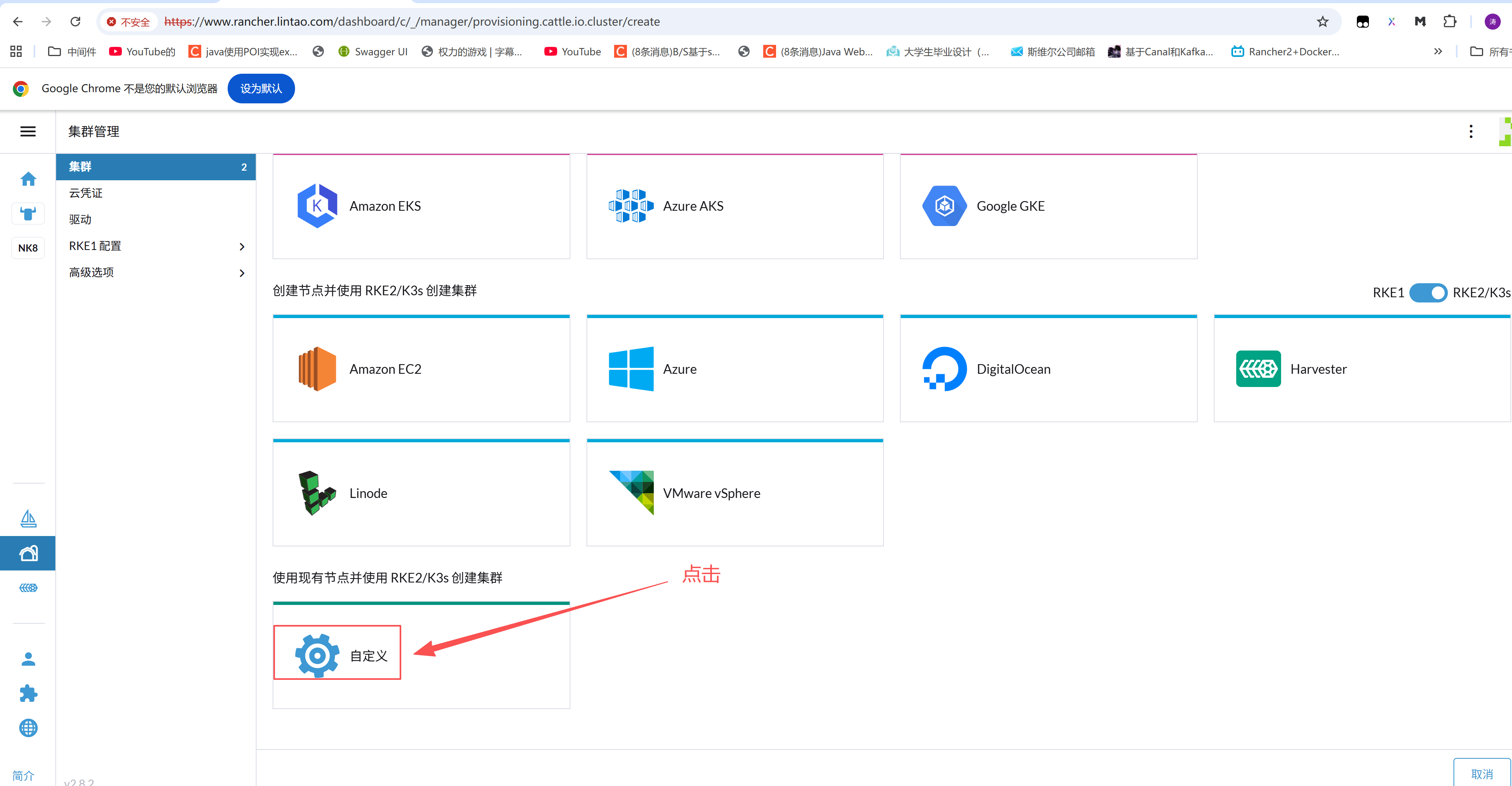Screen dimensions: 1512x786
Task: Select the 自定义 custom cluster card
Action: [421, 655]
